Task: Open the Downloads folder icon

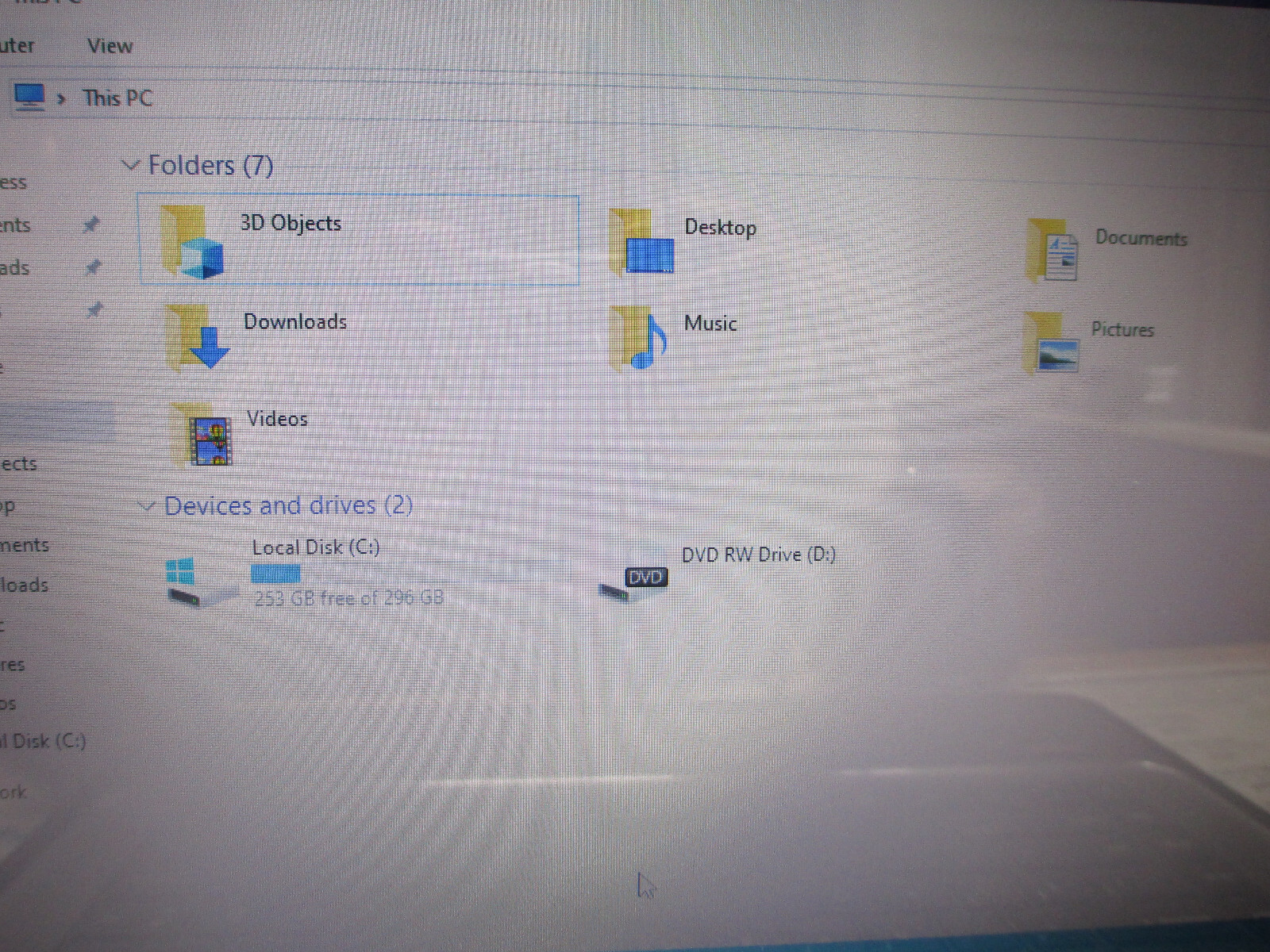Action: point(198,337)
